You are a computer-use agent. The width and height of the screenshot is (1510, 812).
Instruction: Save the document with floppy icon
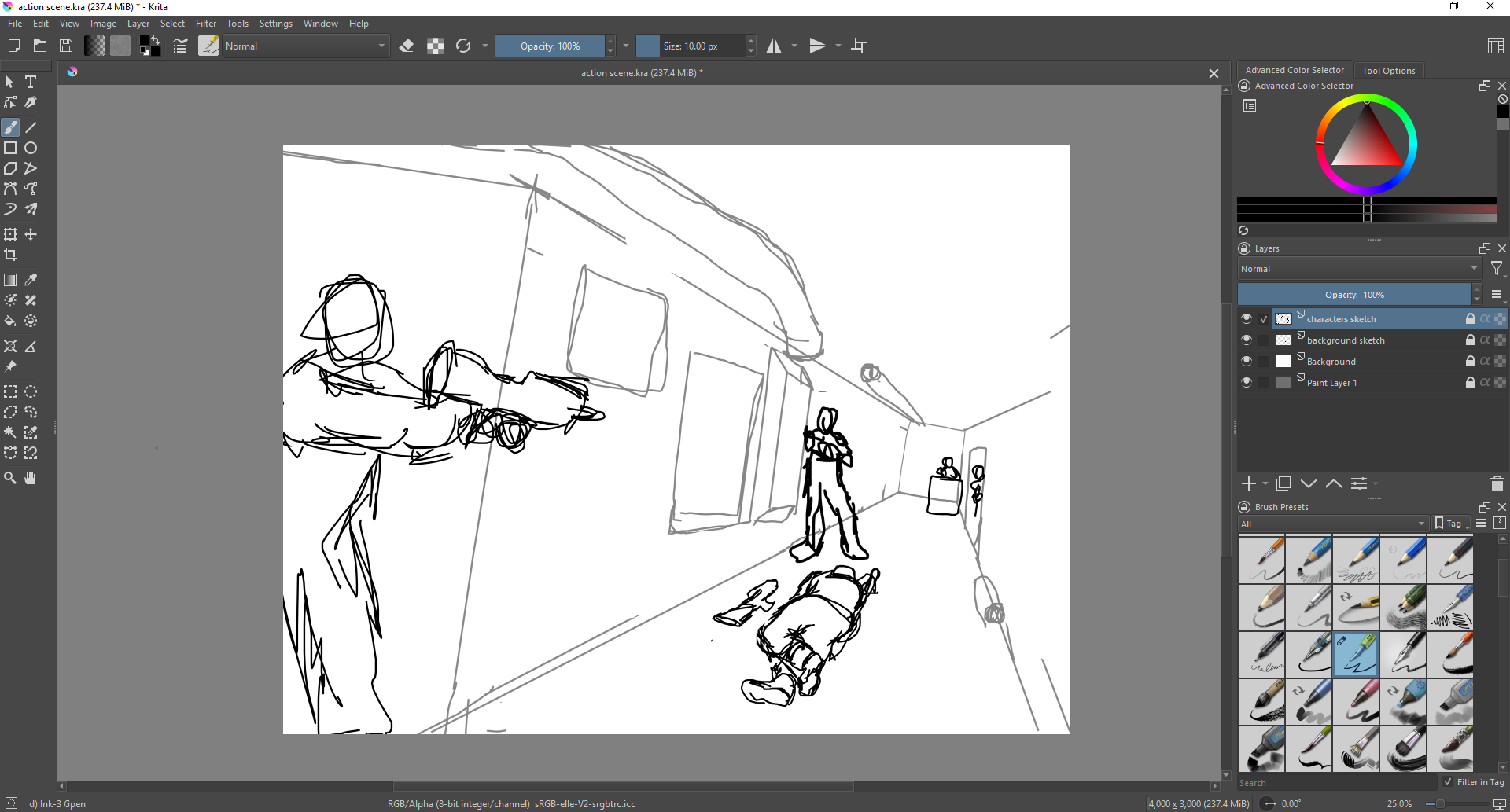(x=66, y=46)
